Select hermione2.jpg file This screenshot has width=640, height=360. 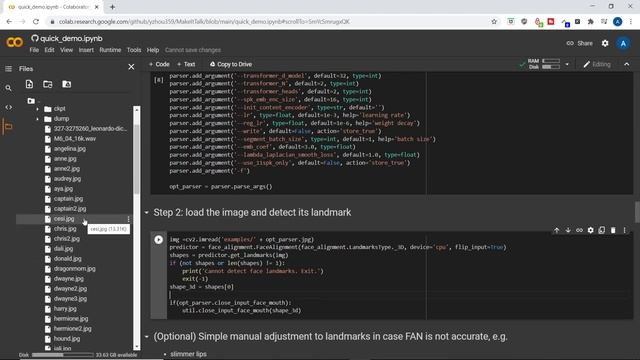tap(73, 329)
